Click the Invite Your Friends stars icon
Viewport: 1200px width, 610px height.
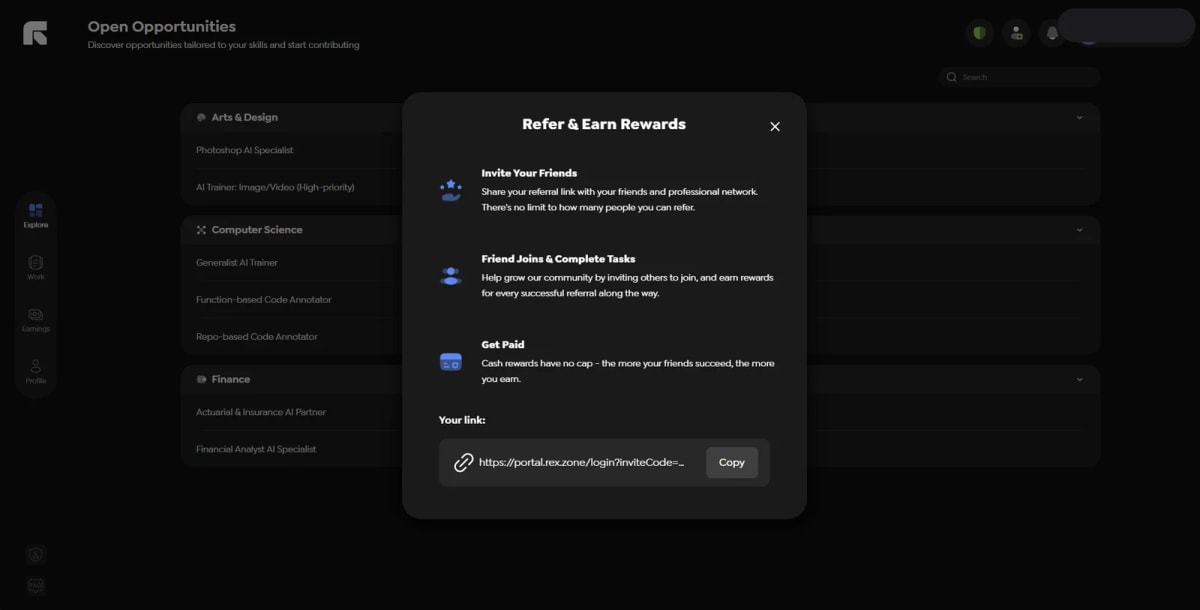(451, 190)
